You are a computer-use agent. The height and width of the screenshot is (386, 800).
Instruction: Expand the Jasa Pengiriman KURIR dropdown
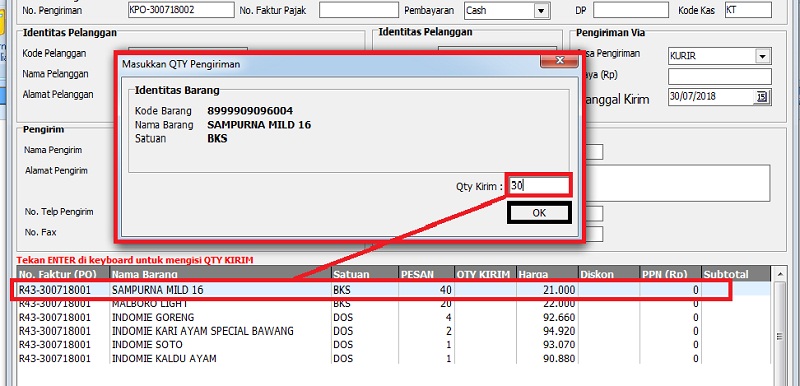point(763,56)
